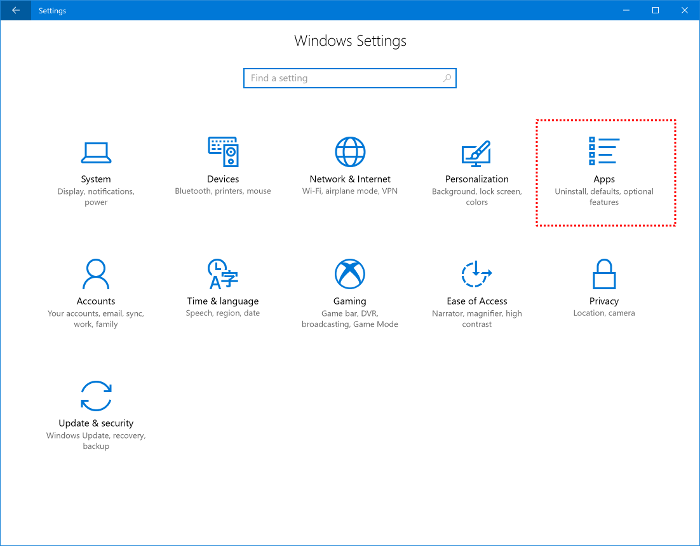Click 'Speech, region, date' description
700x546 pixels.
click(223, 313)
